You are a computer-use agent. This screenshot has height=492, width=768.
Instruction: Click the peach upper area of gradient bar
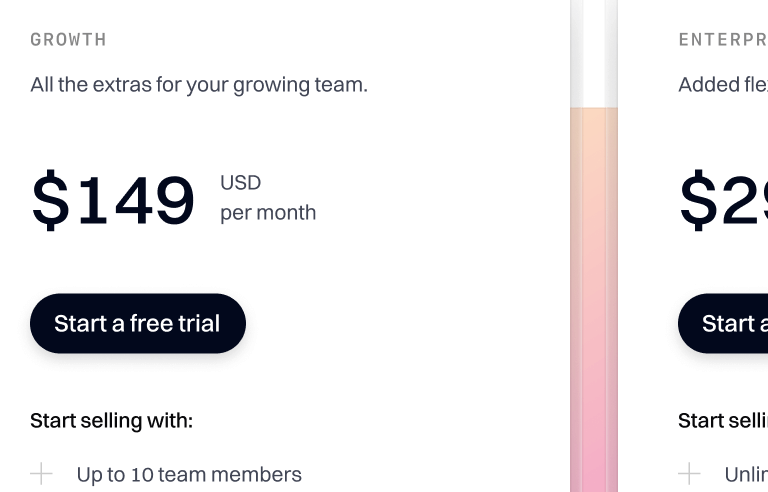tap(594, 150)
